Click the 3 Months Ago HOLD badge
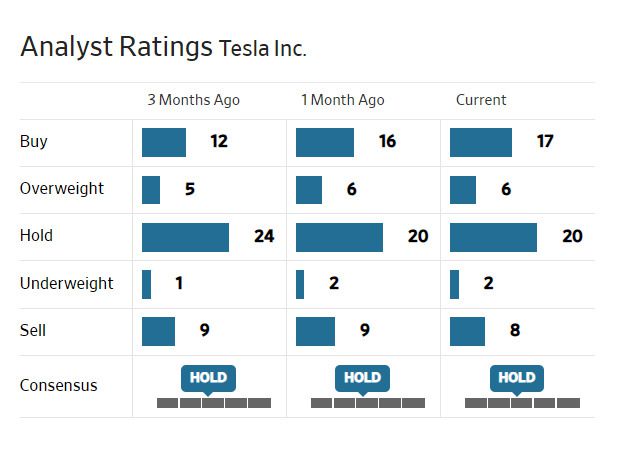 tap(208, 377)
